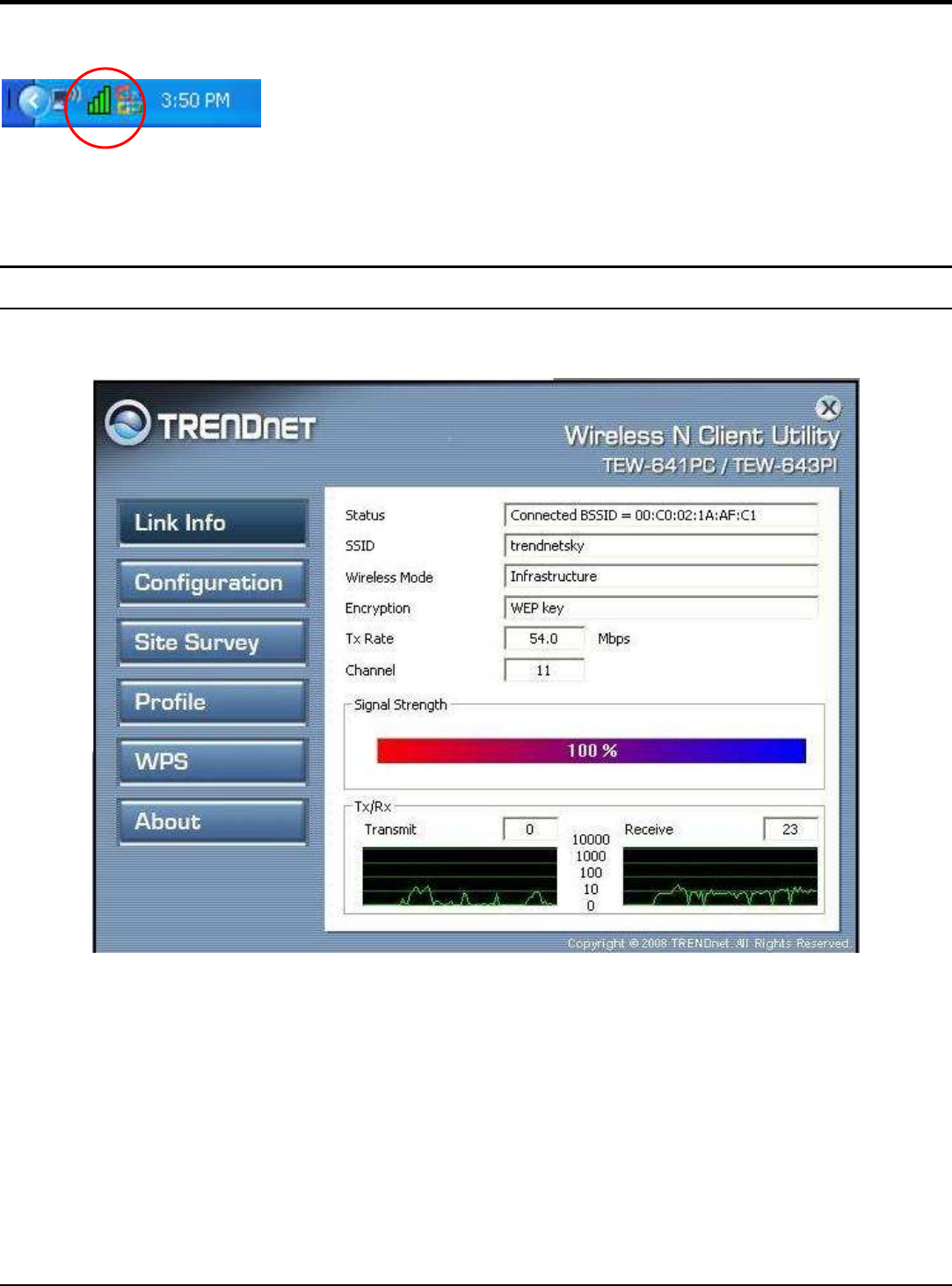This screenshot has height=1286, width=952.
Task: Open the About section
Action: coord(214,821)
